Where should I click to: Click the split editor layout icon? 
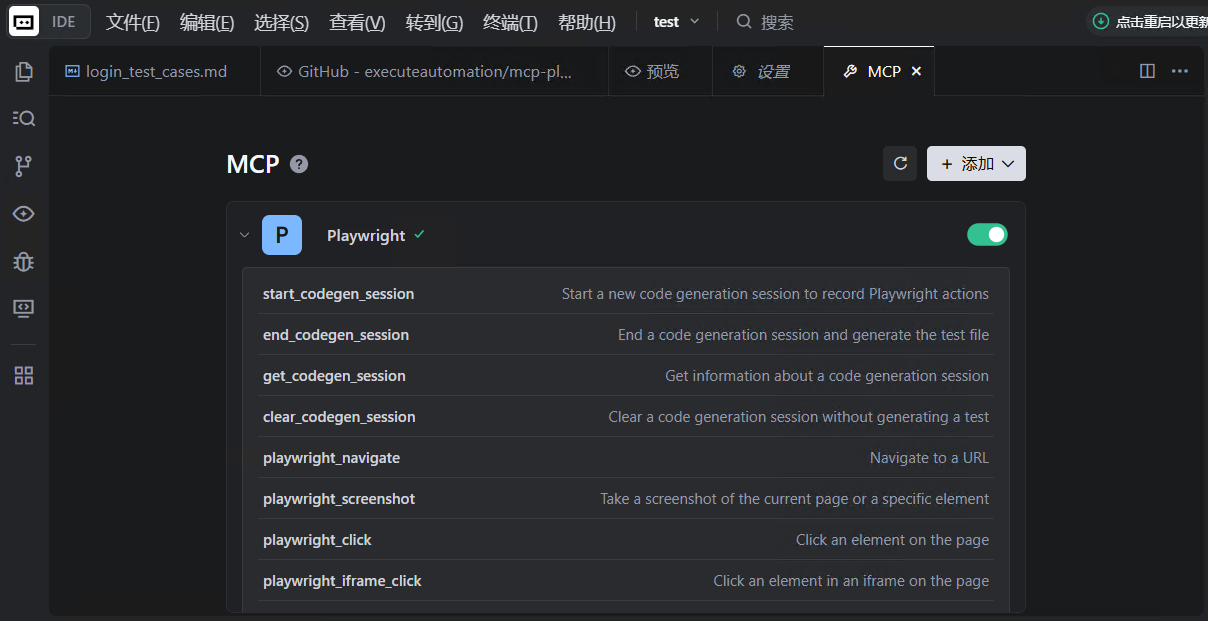(x=1148, y=71)
